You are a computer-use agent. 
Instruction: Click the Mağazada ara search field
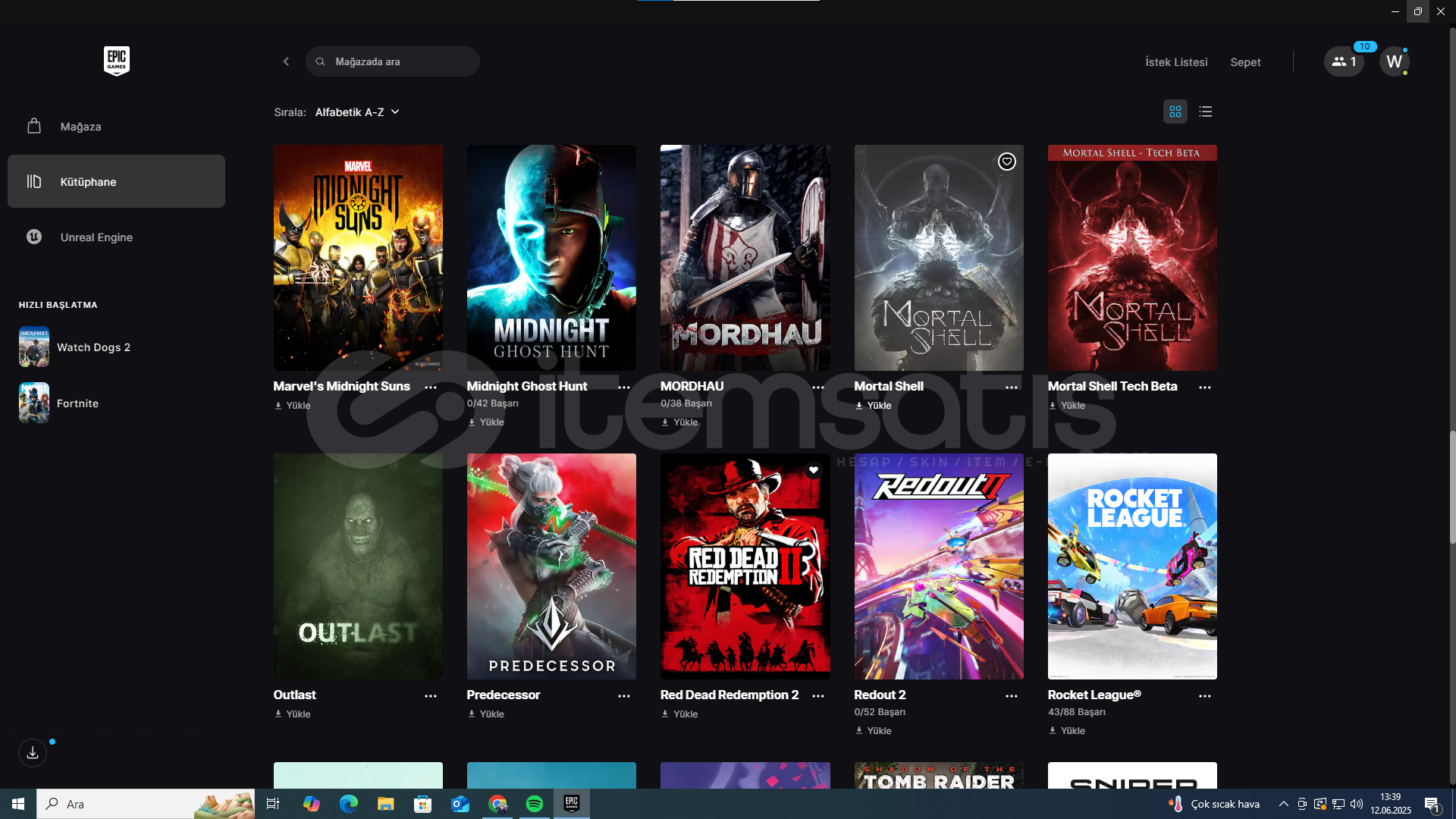click(393, 61)
